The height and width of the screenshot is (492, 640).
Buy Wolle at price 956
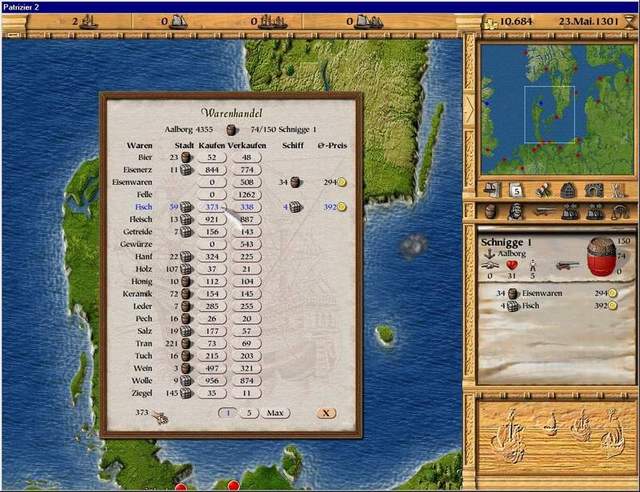coord(212,381)
